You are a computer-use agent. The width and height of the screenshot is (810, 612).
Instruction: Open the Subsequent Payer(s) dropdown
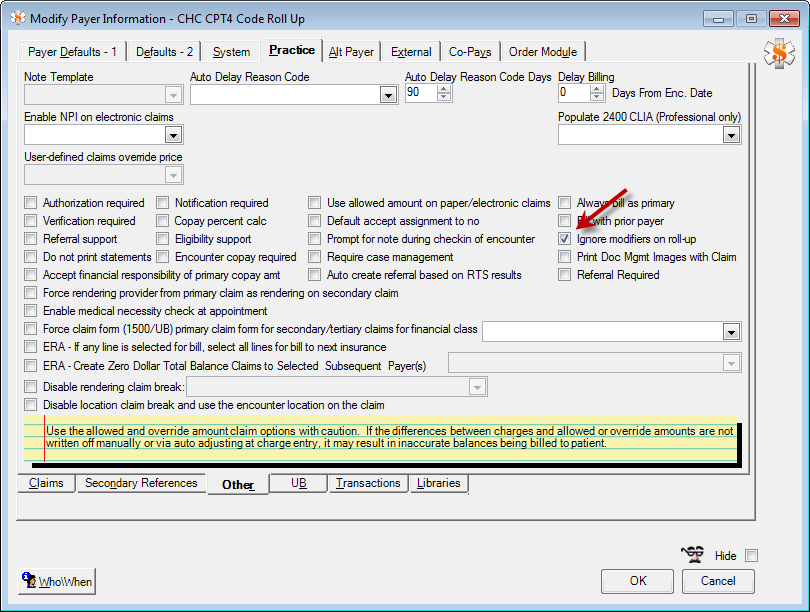[731, 364]
